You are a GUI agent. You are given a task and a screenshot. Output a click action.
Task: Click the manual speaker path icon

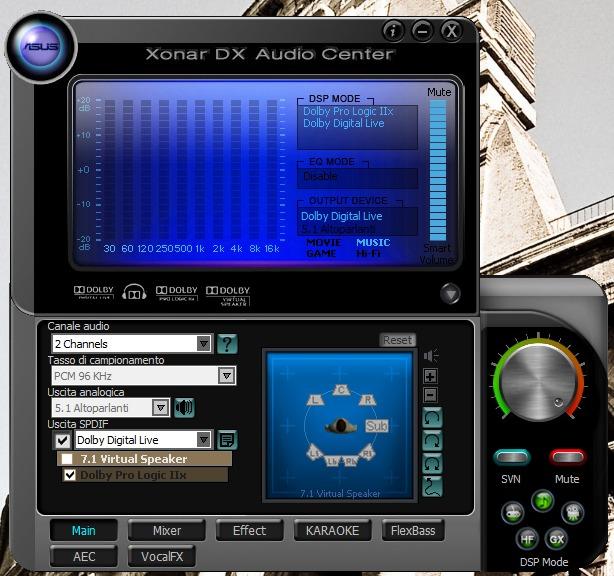click(x=433, y=486)
